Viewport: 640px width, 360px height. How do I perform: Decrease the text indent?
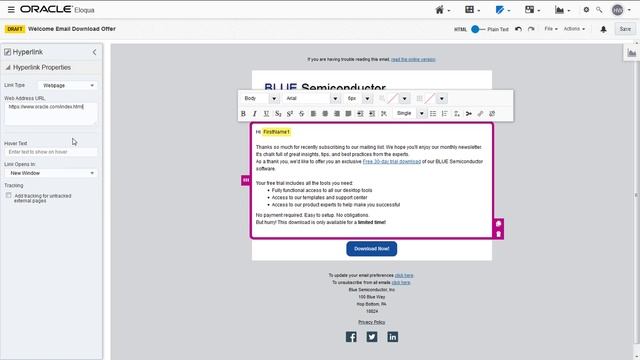(360, 113)
